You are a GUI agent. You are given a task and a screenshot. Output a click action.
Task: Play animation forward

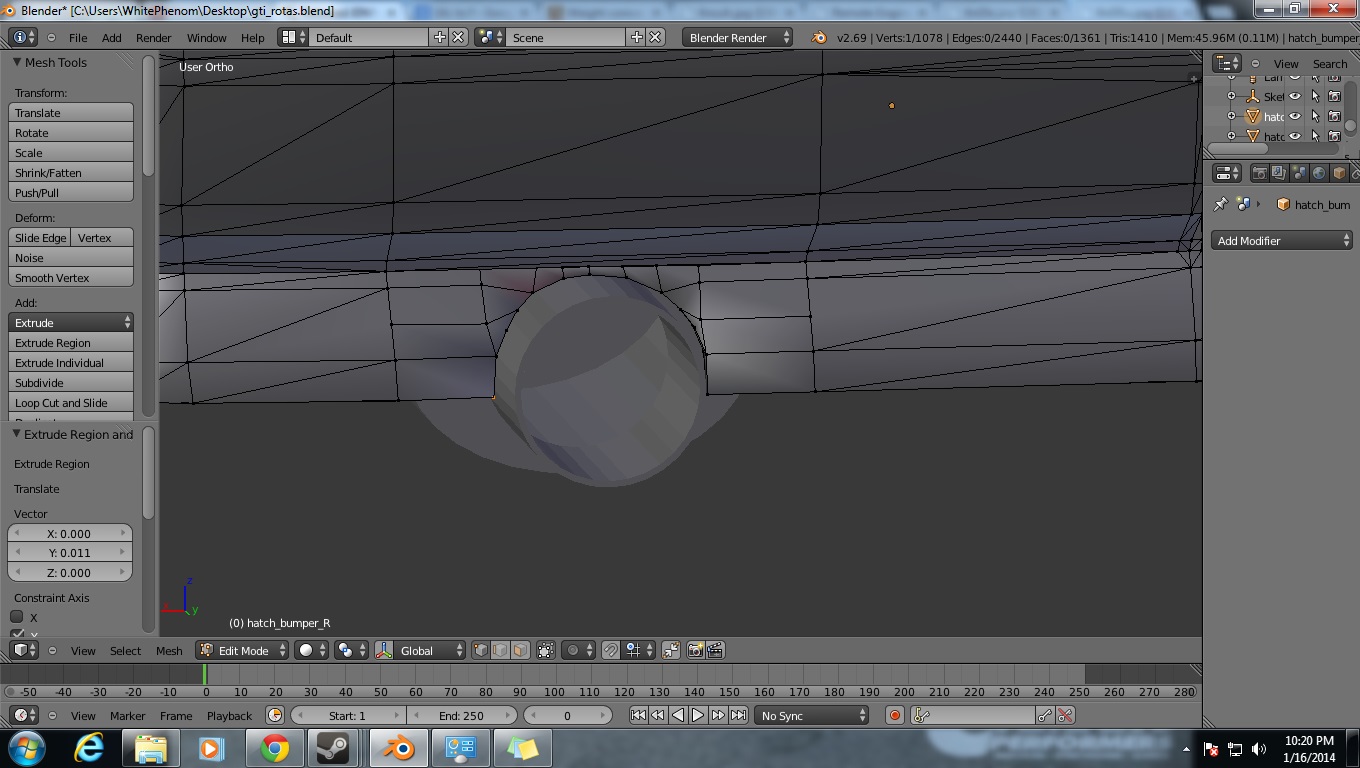[x=698, y=716]
